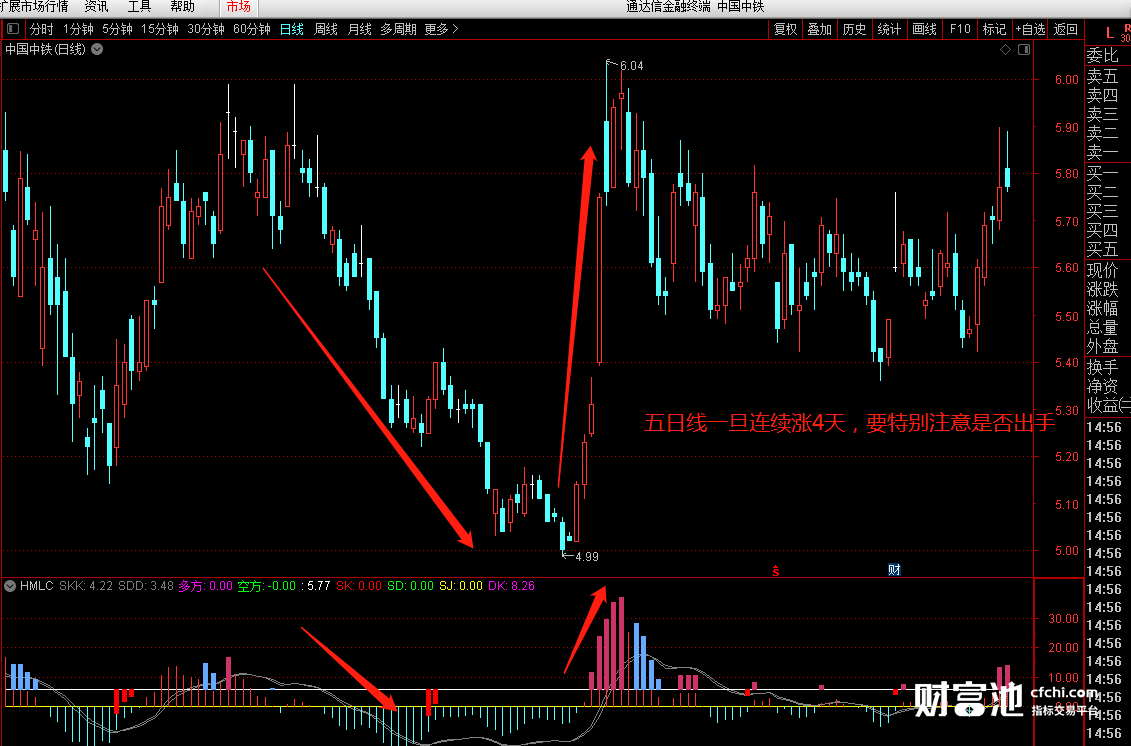
Task: Click the 标记 mark button
Action: [994, 29]
